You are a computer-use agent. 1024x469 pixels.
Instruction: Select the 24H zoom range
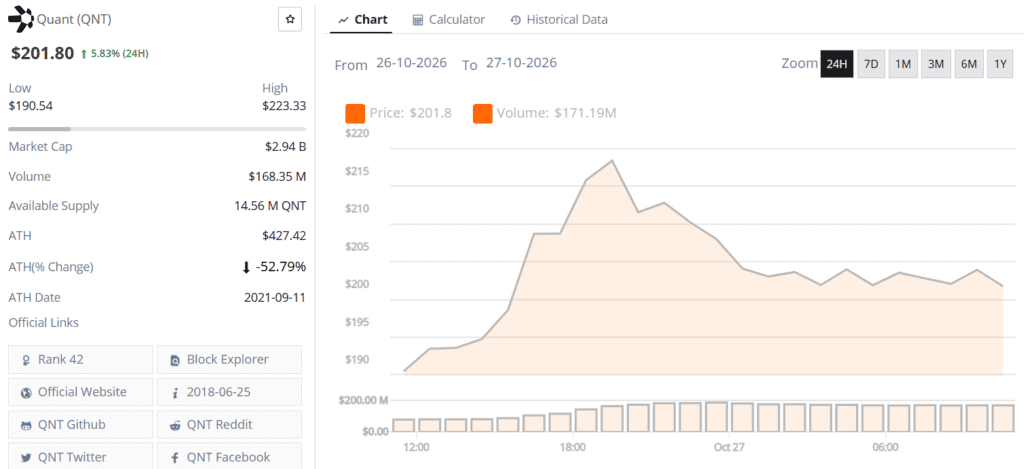pos(837,64)
